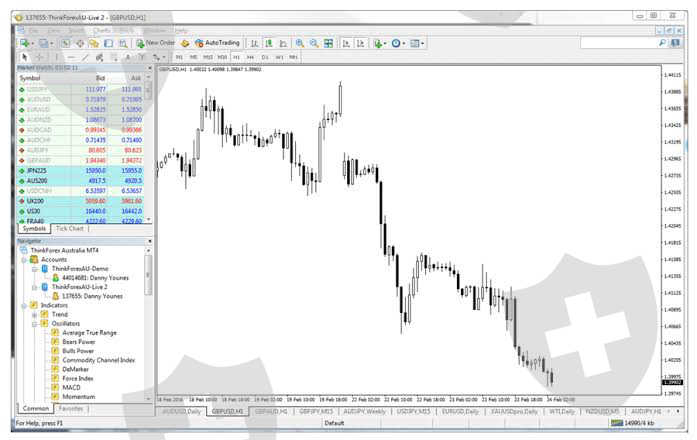Open the AUDUSD,Daily chart tab
Viewport: 697px width, 440px height.
coord(182,412)
